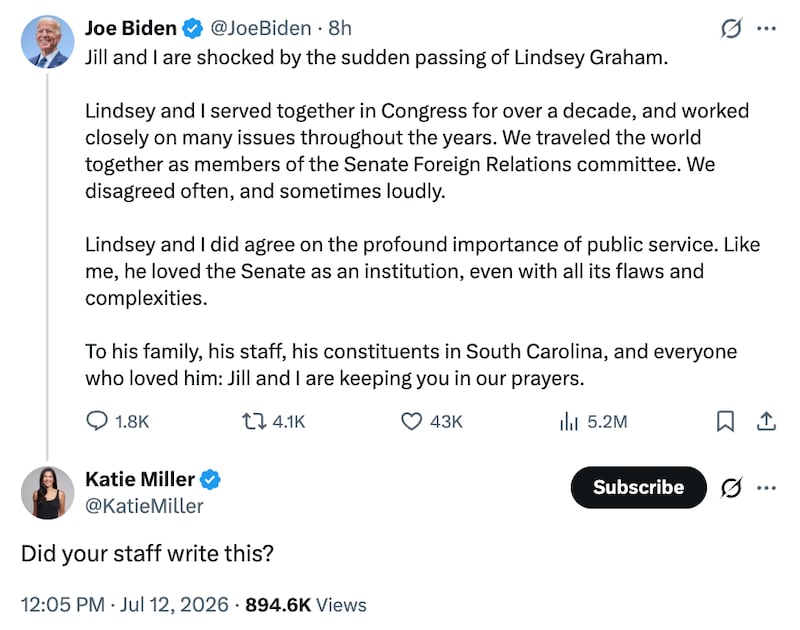
Task: Open Joe Biden's profile picture
Action: click(47, 41)
